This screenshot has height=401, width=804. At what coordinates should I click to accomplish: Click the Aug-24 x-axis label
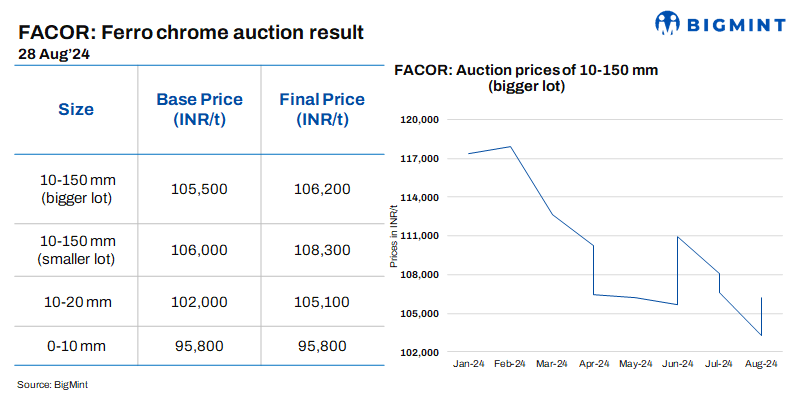pos(761,363)
